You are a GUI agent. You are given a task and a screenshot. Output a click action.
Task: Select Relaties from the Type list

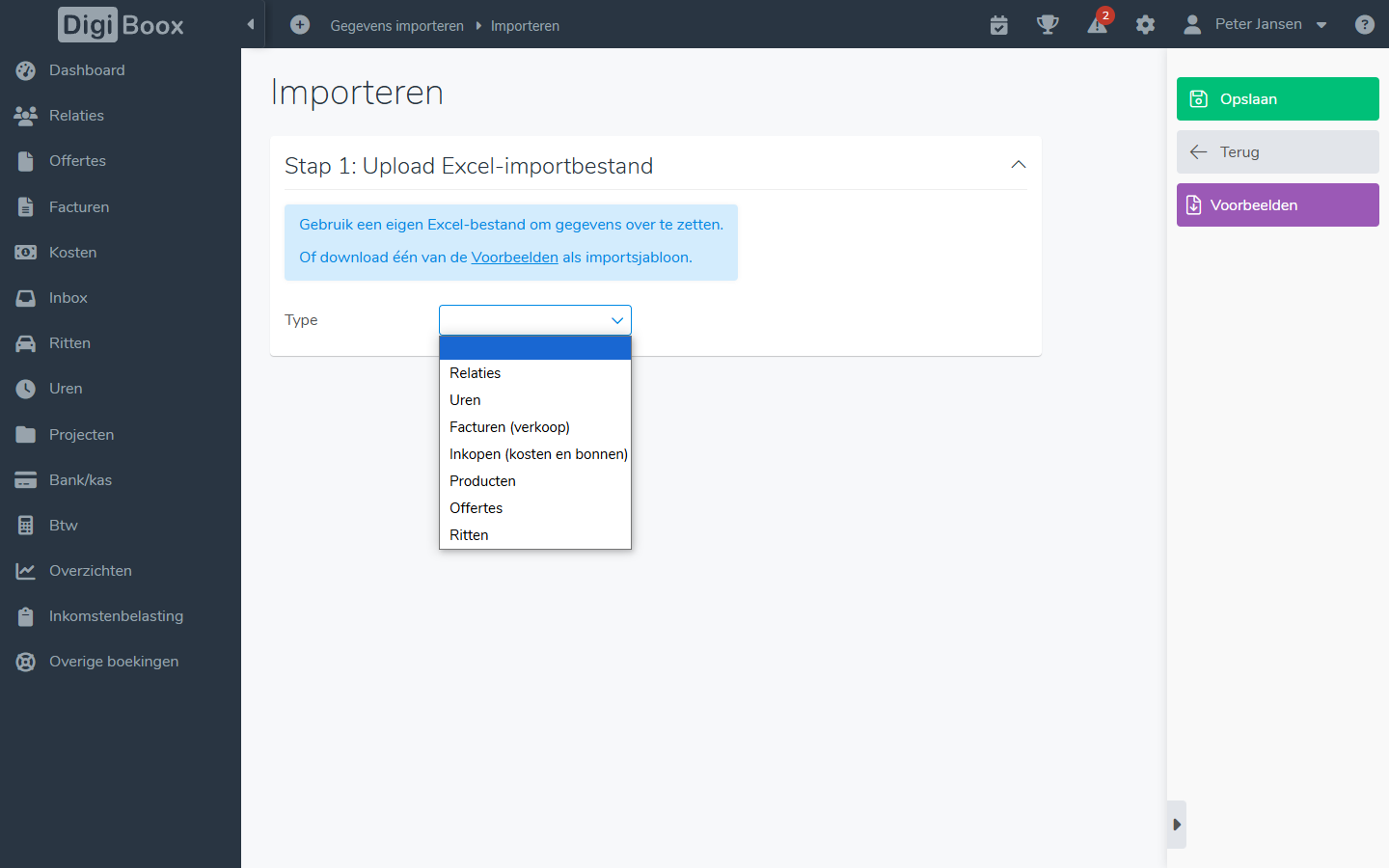coord(476,373)
